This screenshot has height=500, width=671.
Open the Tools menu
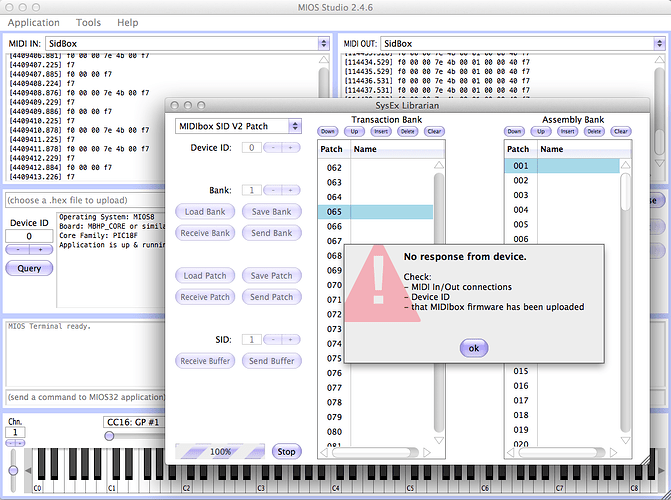(x=88, y=23)
